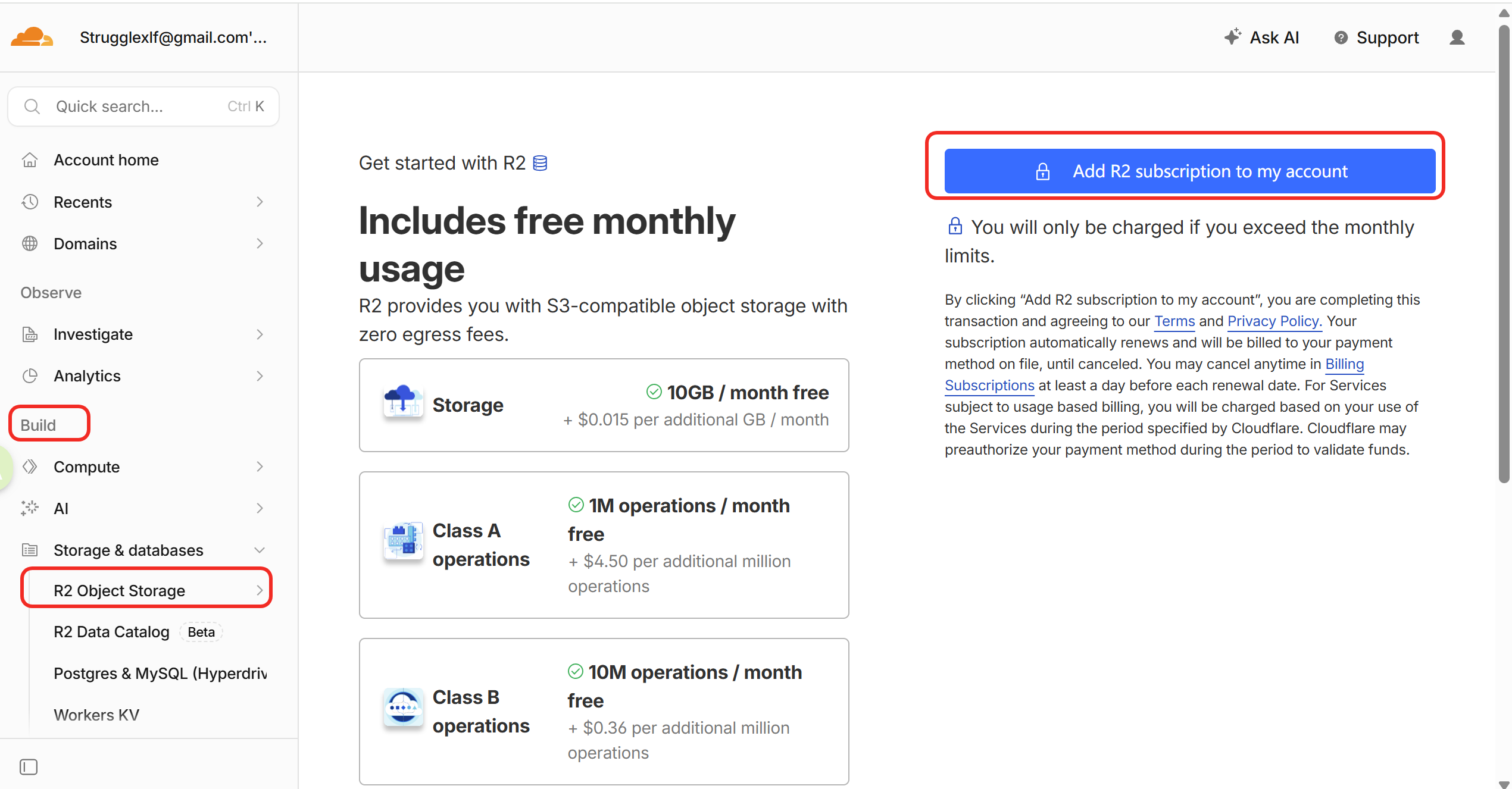Click the 'Includes free monthly usage' heading

548,245
